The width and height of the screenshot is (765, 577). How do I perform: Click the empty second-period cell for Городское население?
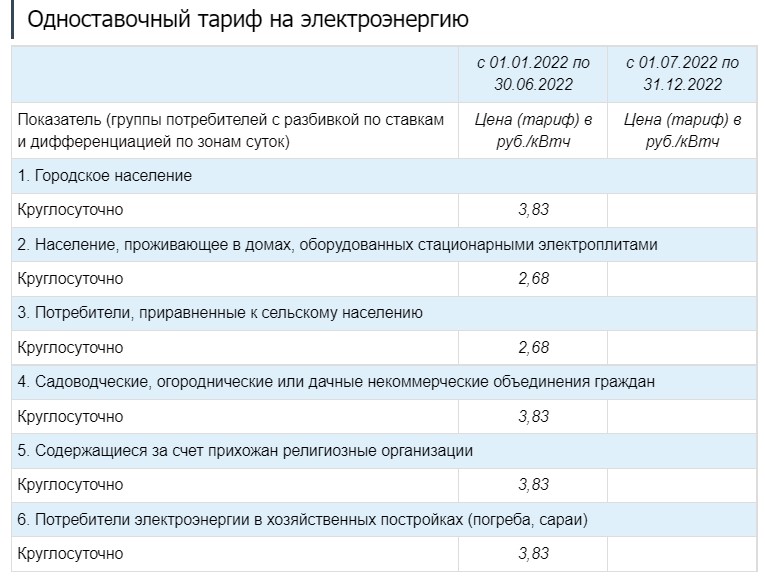pyautogui.click(x=682, y=210)
